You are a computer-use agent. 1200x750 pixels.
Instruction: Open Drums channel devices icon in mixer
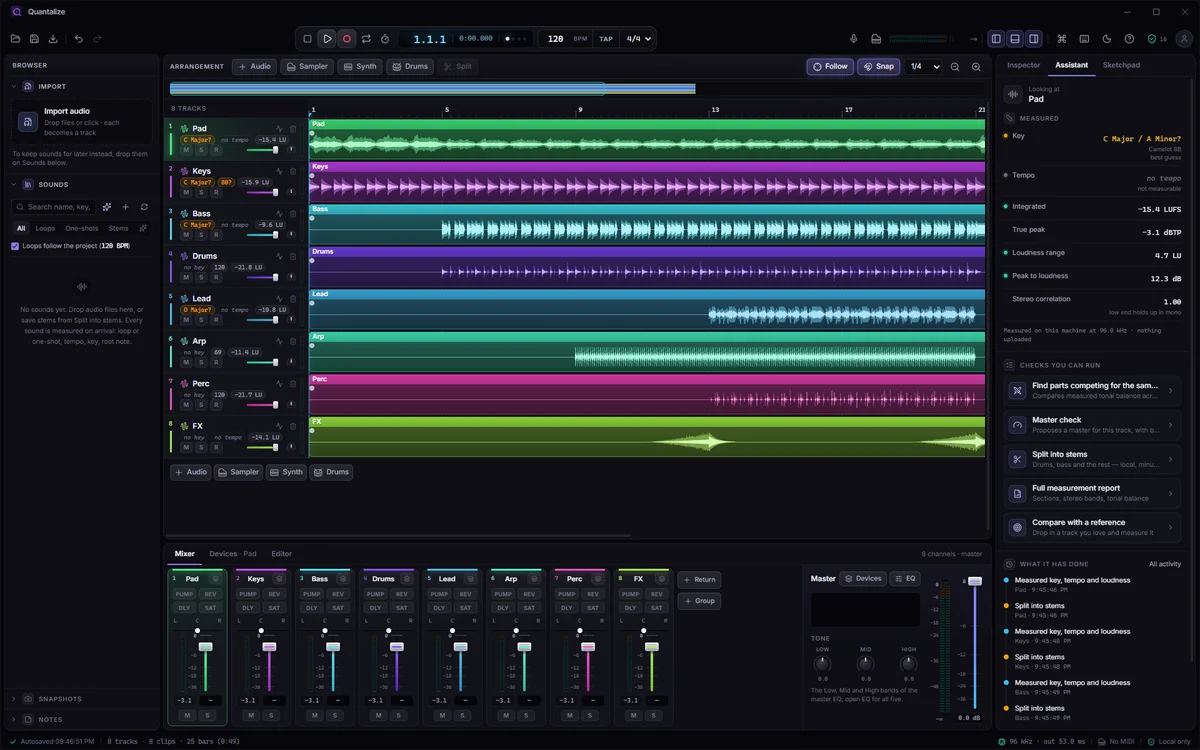pos(407,578)
